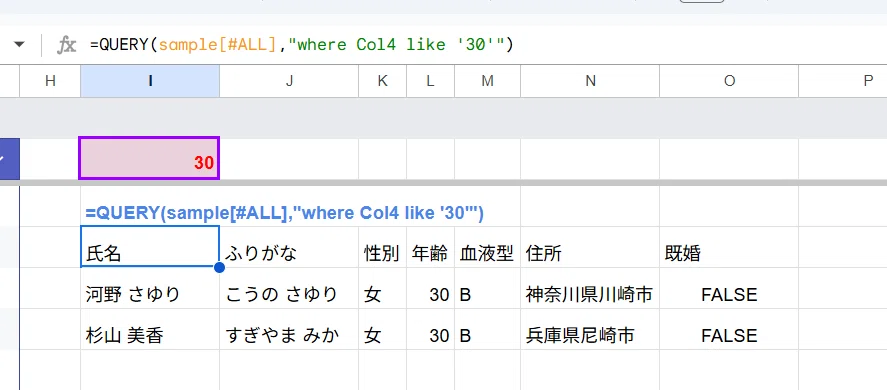Screen dimensions: 887x390
Task: Select the 住所 header cell
Action: coord(590,247)
